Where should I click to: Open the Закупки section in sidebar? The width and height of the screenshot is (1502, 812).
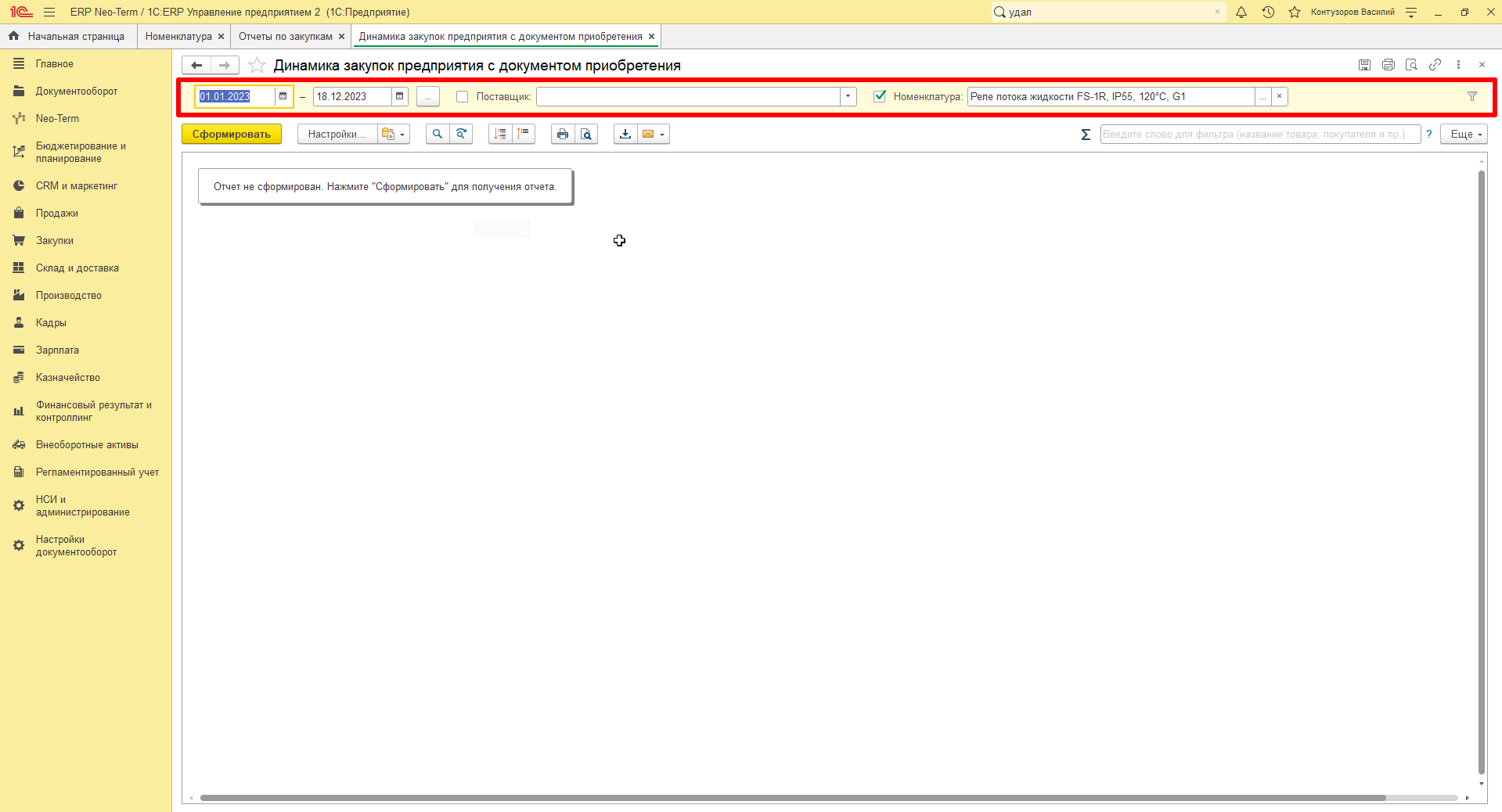55,240
